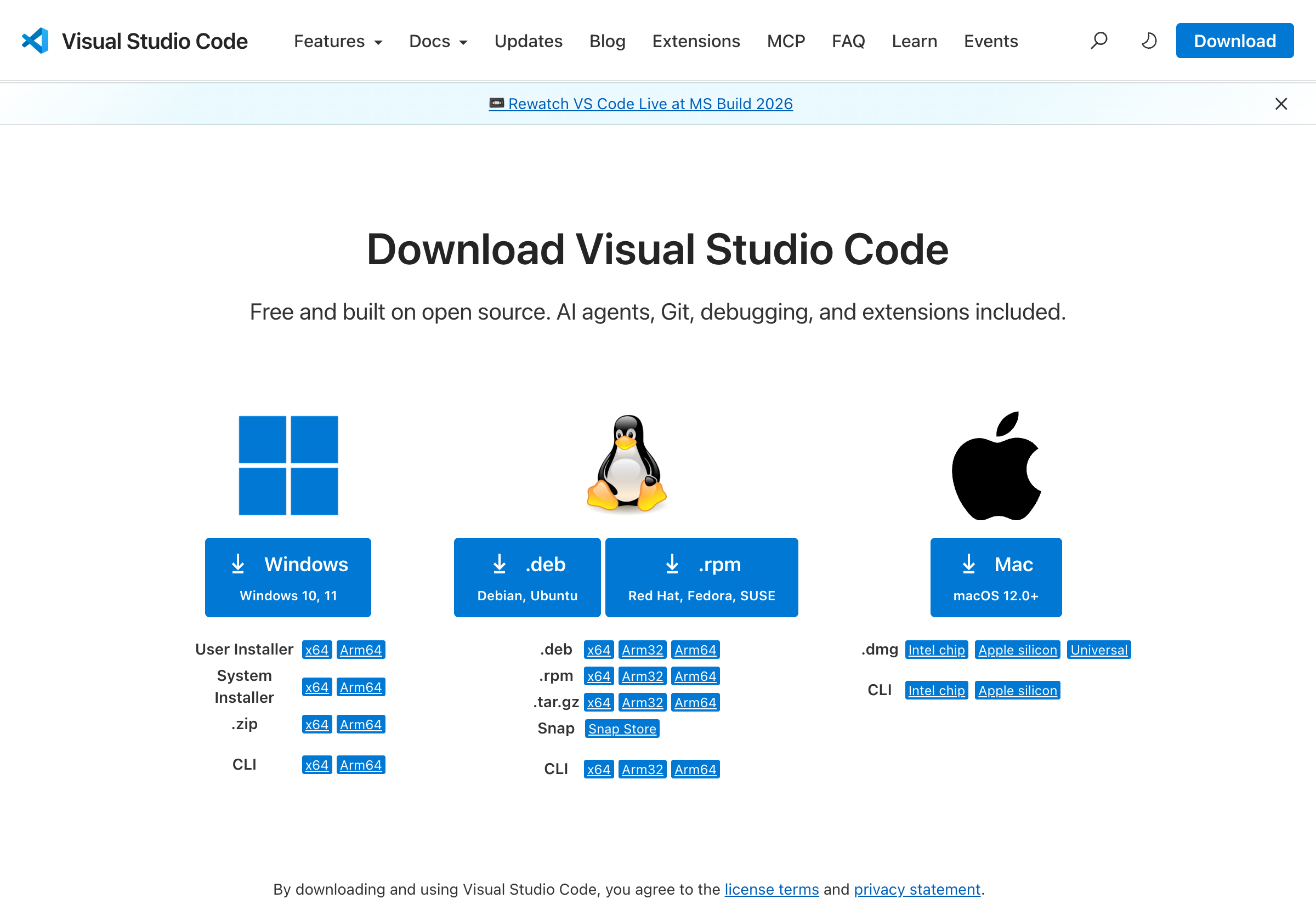Screen dimensions: 1316x910
Task: Click the video camera icon in banner
Action: point(497,103)
